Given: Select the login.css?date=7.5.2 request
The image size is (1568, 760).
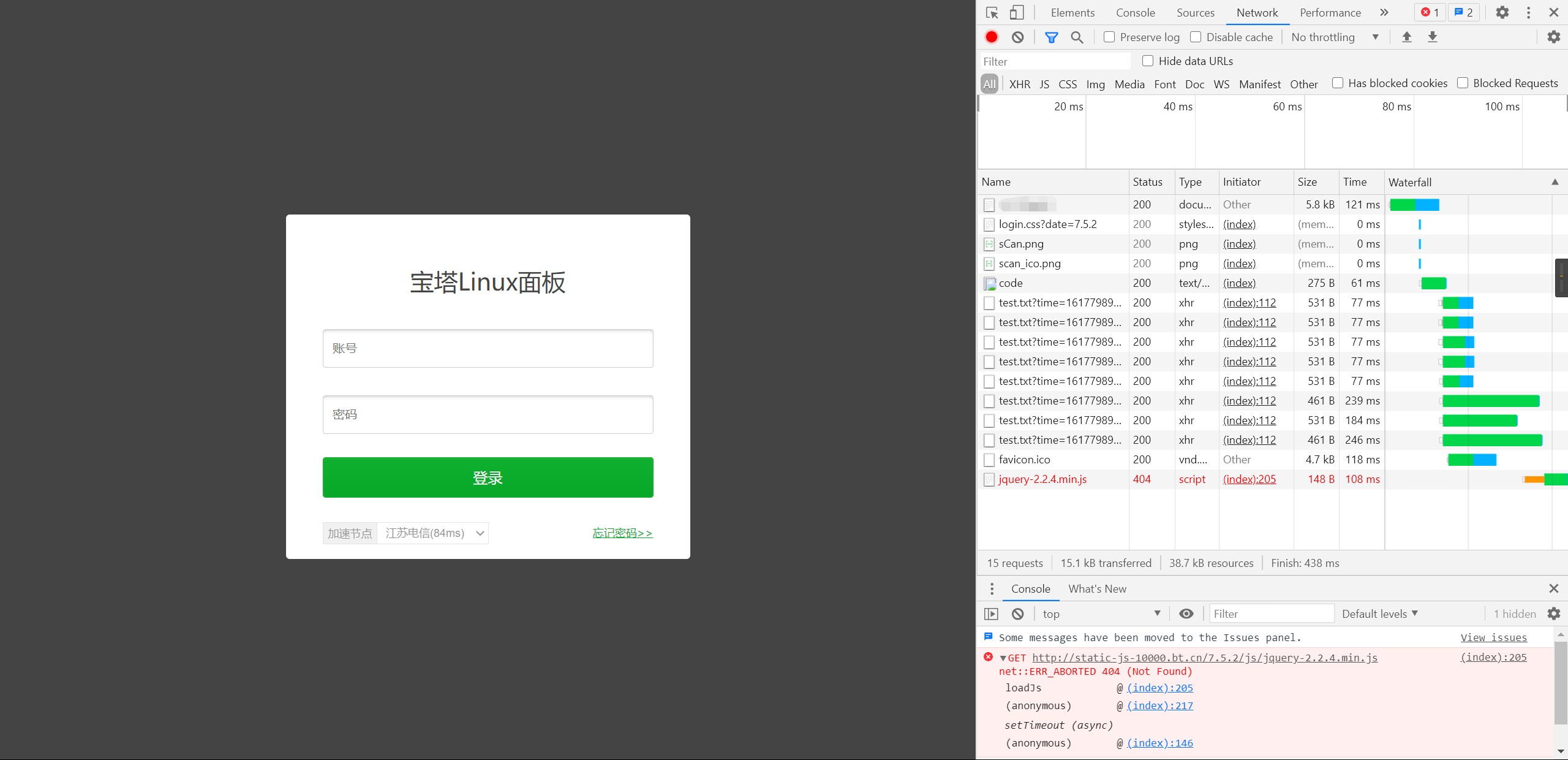Looking at the screenshot, I should (x=1272, y=224).
